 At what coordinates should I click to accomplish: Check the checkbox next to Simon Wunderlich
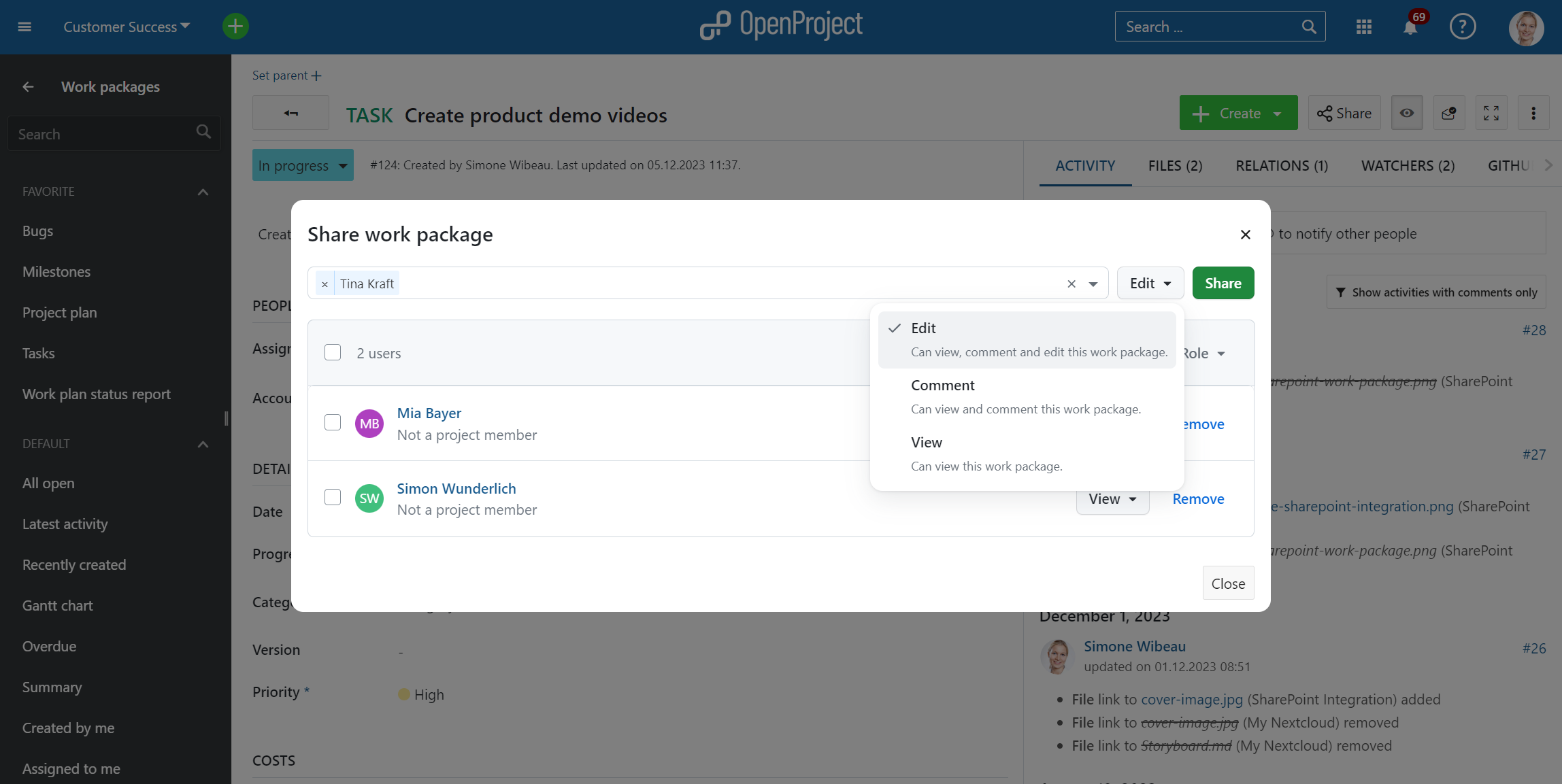333,497
